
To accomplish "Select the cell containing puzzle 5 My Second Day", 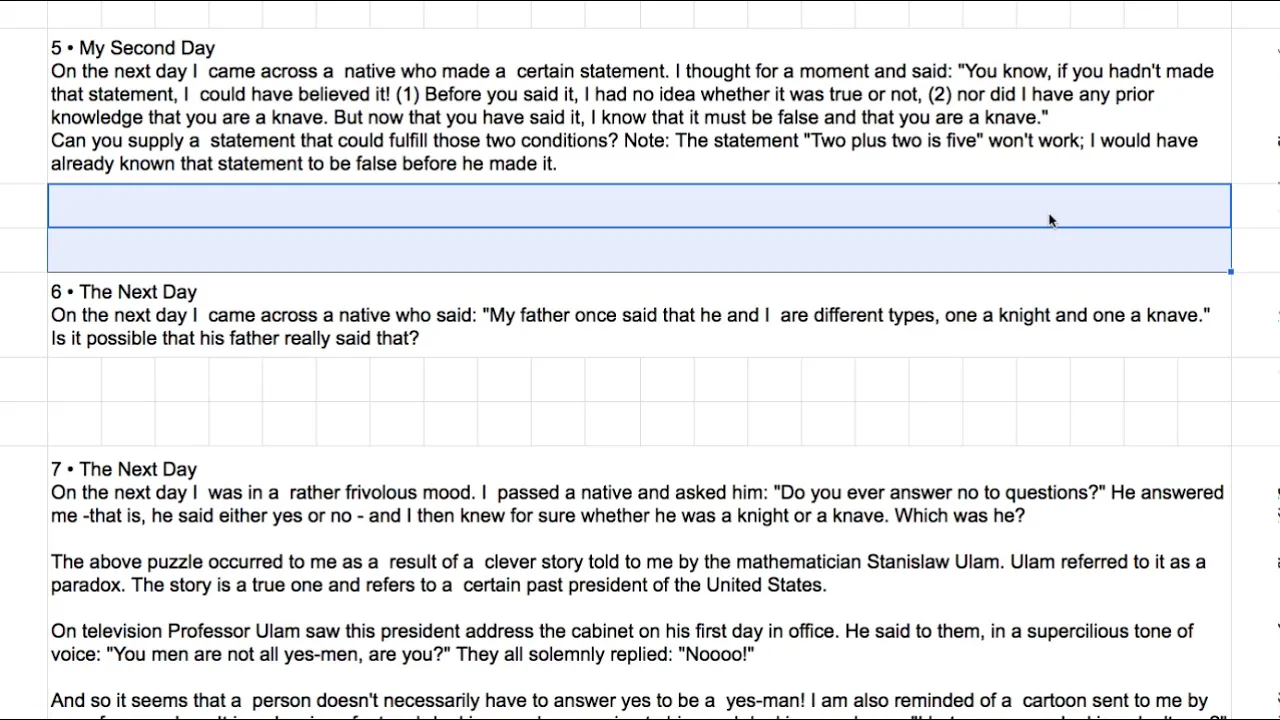I will pyautogui.click(x=639, y=106).
